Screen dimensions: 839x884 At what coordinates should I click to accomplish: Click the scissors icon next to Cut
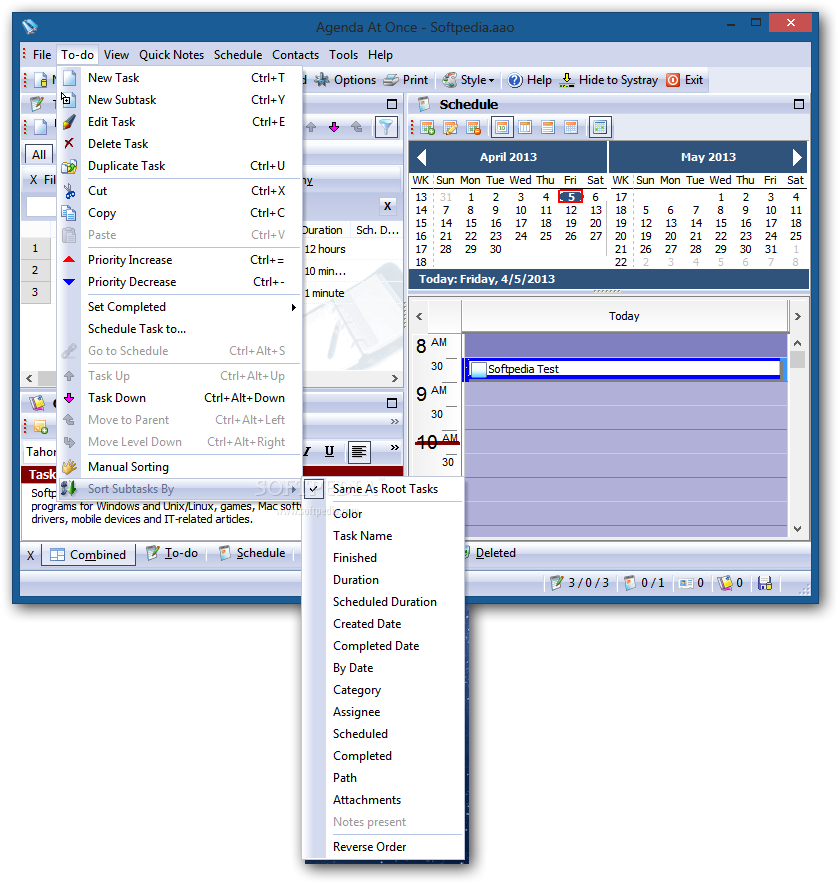coord(69,191)
